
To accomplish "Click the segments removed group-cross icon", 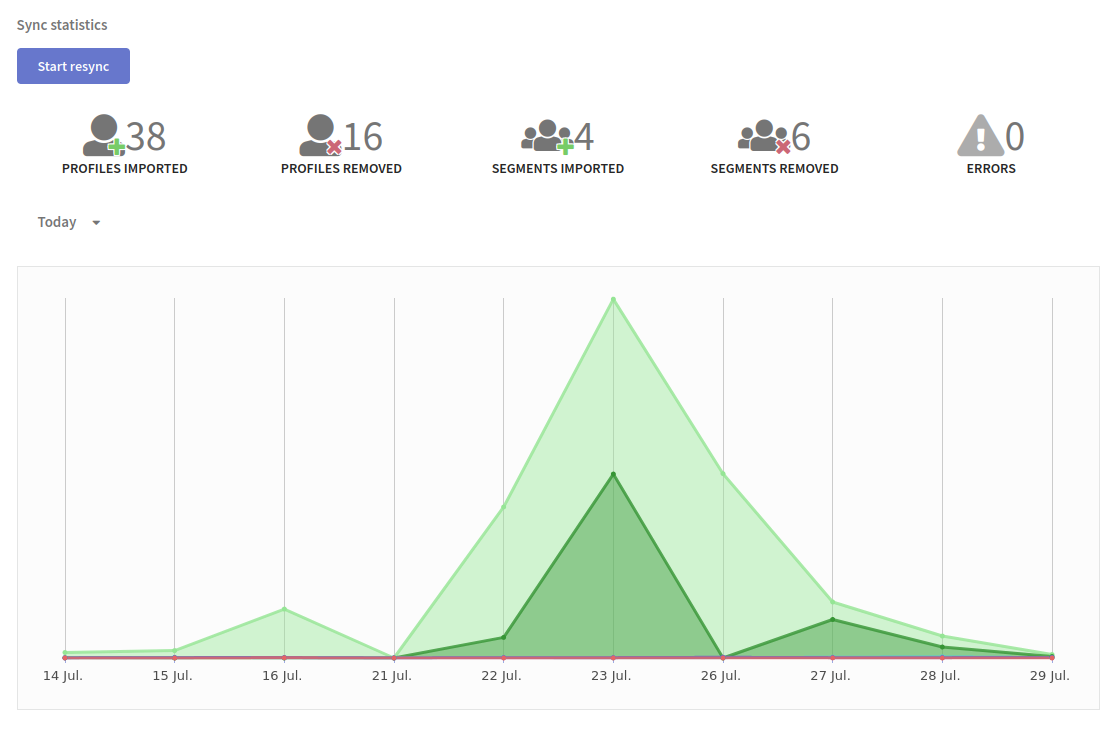I will pyautogui.click(x=764, y=136).
